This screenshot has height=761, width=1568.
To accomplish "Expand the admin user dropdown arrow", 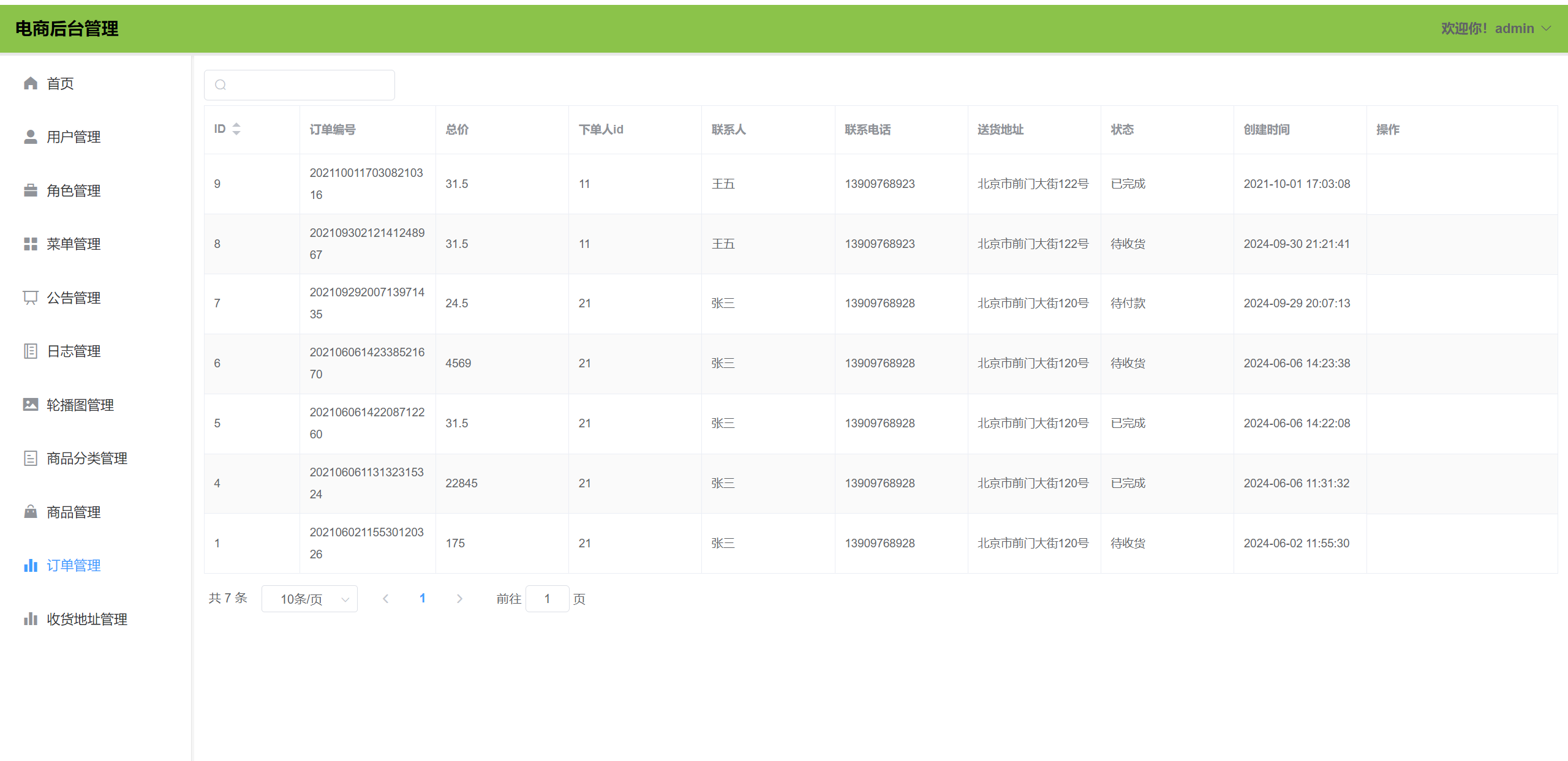I will 1546,29.
